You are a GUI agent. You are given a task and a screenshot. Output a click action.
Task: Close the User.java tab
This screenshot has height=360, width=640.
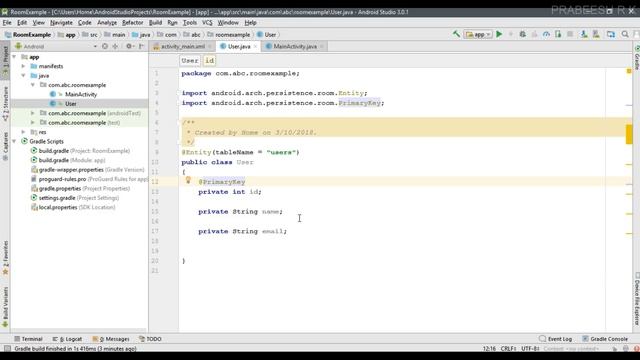[x=256, y=47]
